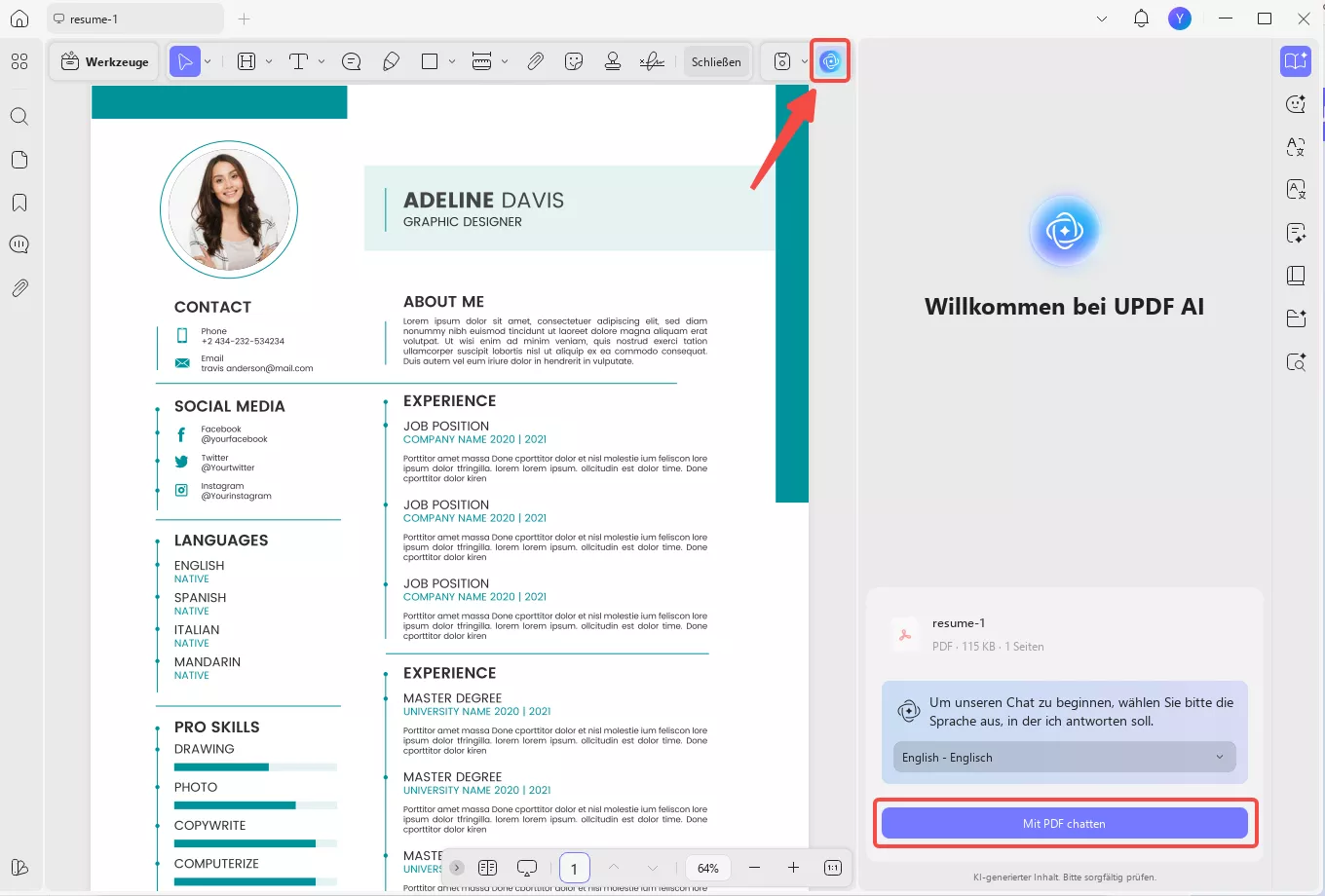
Task: Click the Mit PDF chatten button
Action: click(x=1064, y=823)
